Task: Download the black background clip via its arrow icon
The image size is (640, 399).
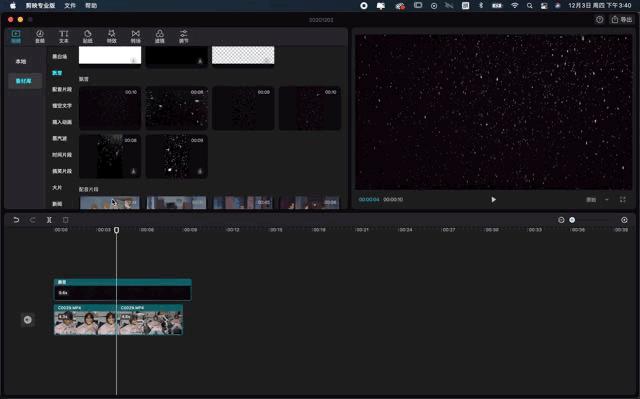Action: 200,61
